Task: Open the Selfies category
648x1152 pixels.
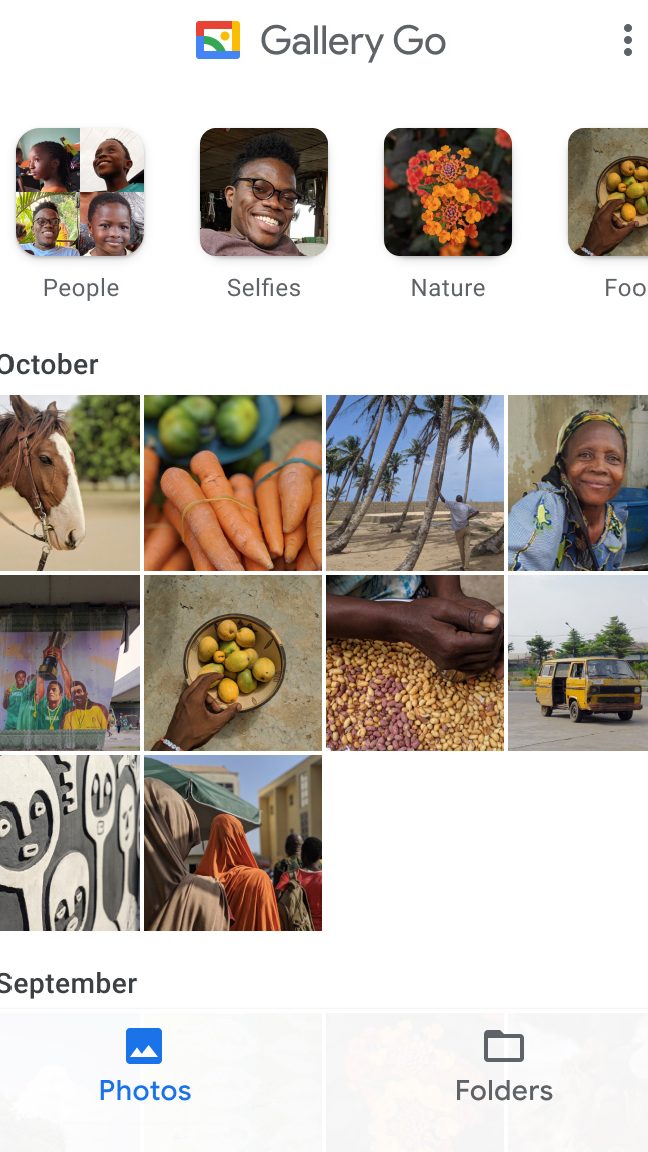Action: coord(264,192)
